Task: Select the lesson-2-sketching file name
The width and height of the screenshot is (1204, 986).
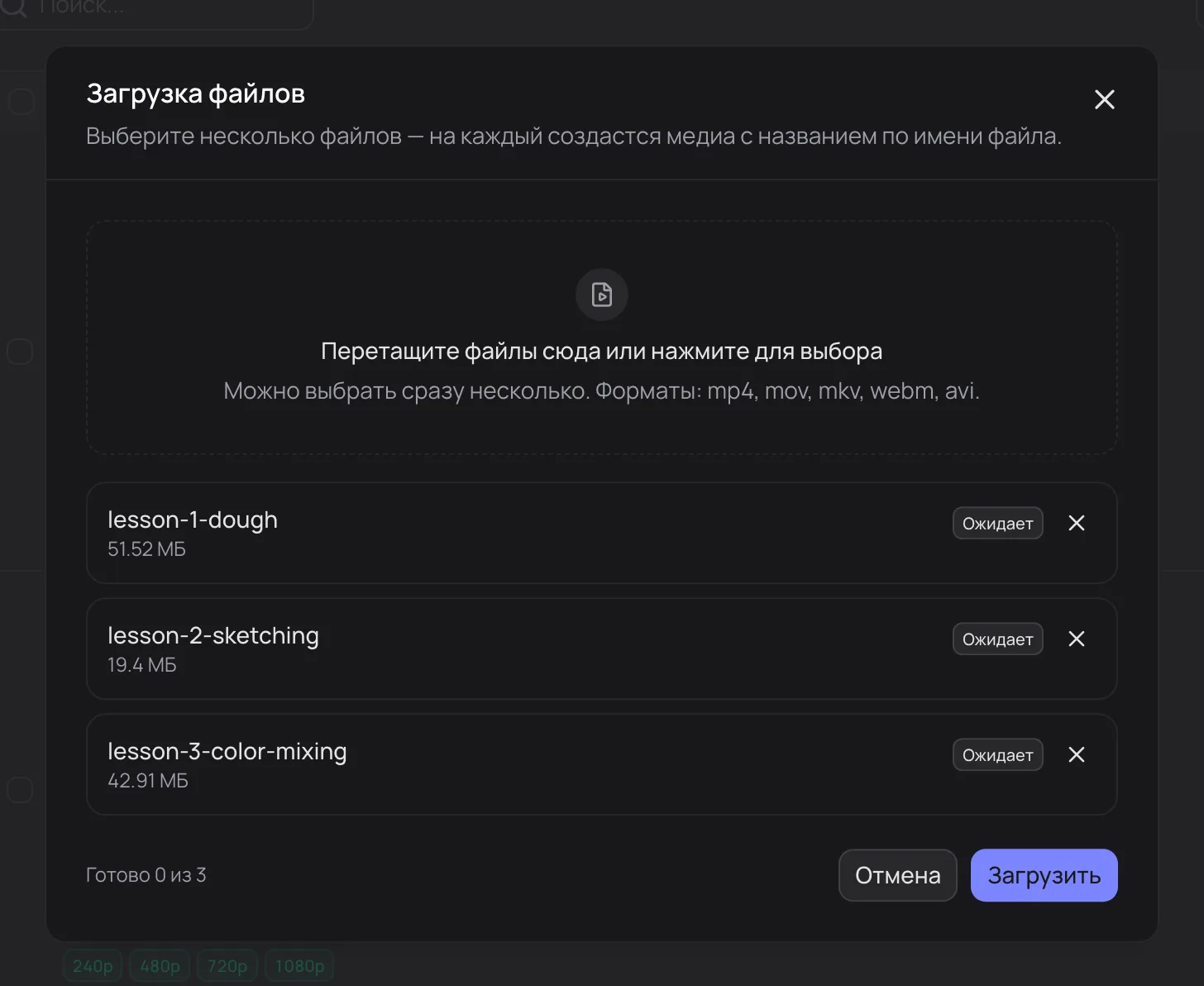Action: [213, 636]
